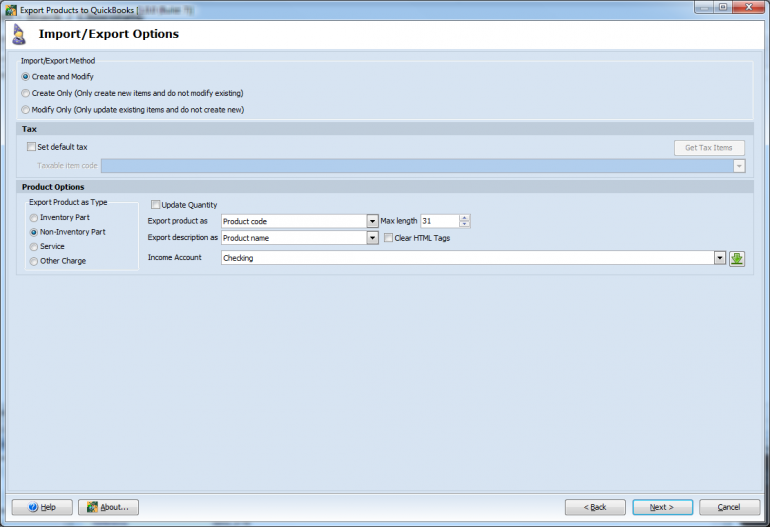
Task: Increase Max length with the up arrow
Action: [465, 218]
